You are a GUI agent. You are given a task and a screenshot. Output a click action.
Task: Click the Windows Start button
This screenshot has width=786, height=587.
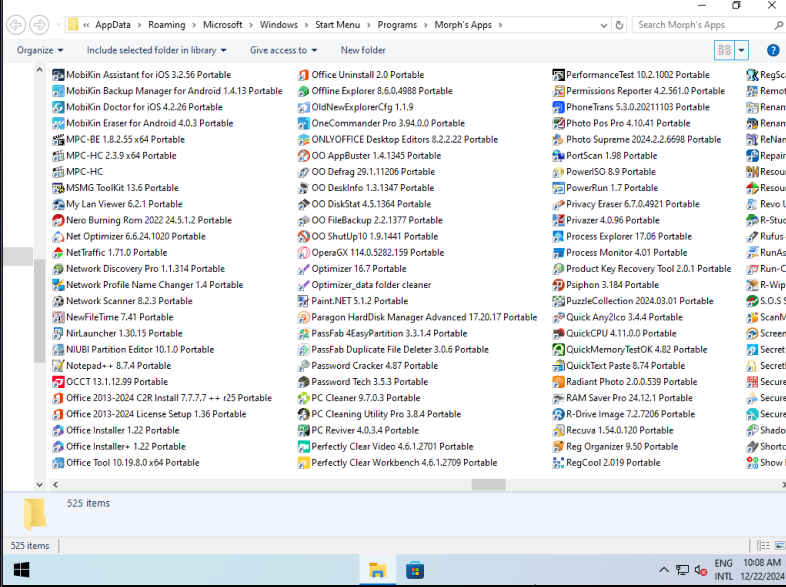pyautogui.click(x=21, y=570)
